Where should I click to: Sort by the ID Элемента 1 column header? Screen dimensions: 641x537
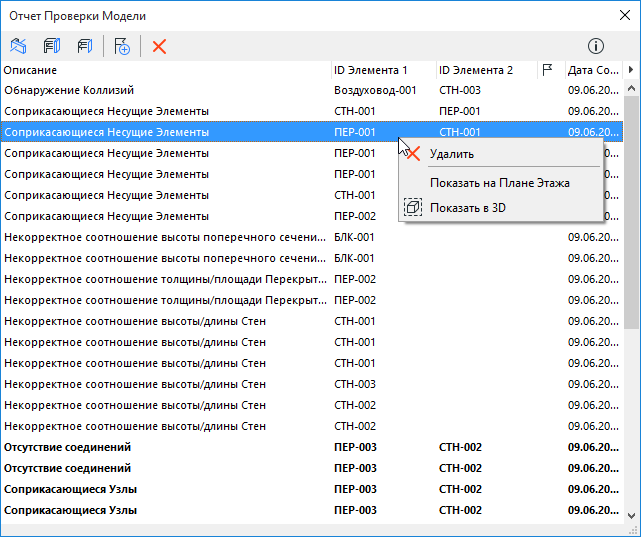point(383,70)
